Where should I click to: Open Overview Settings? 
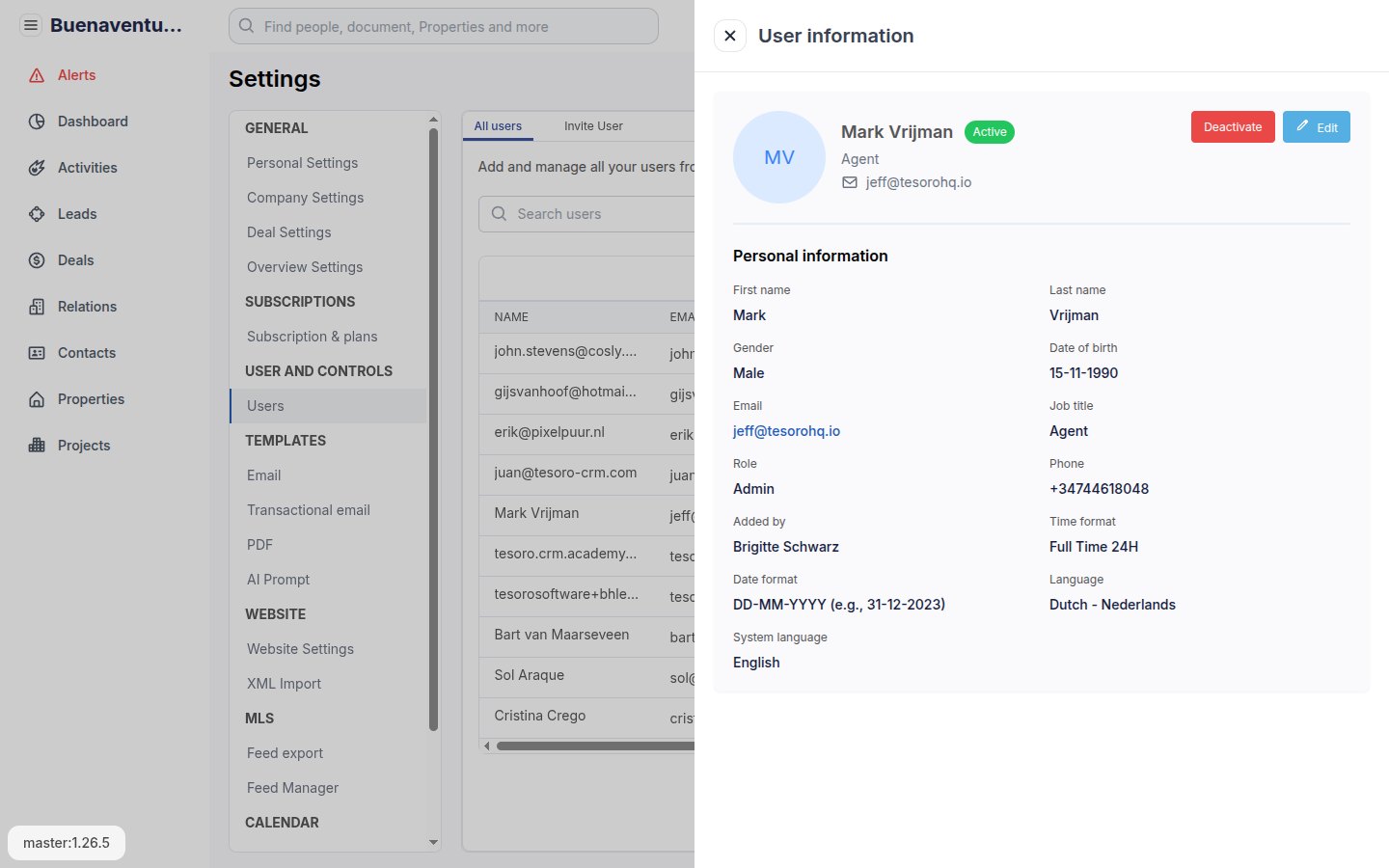pos(305,267)
